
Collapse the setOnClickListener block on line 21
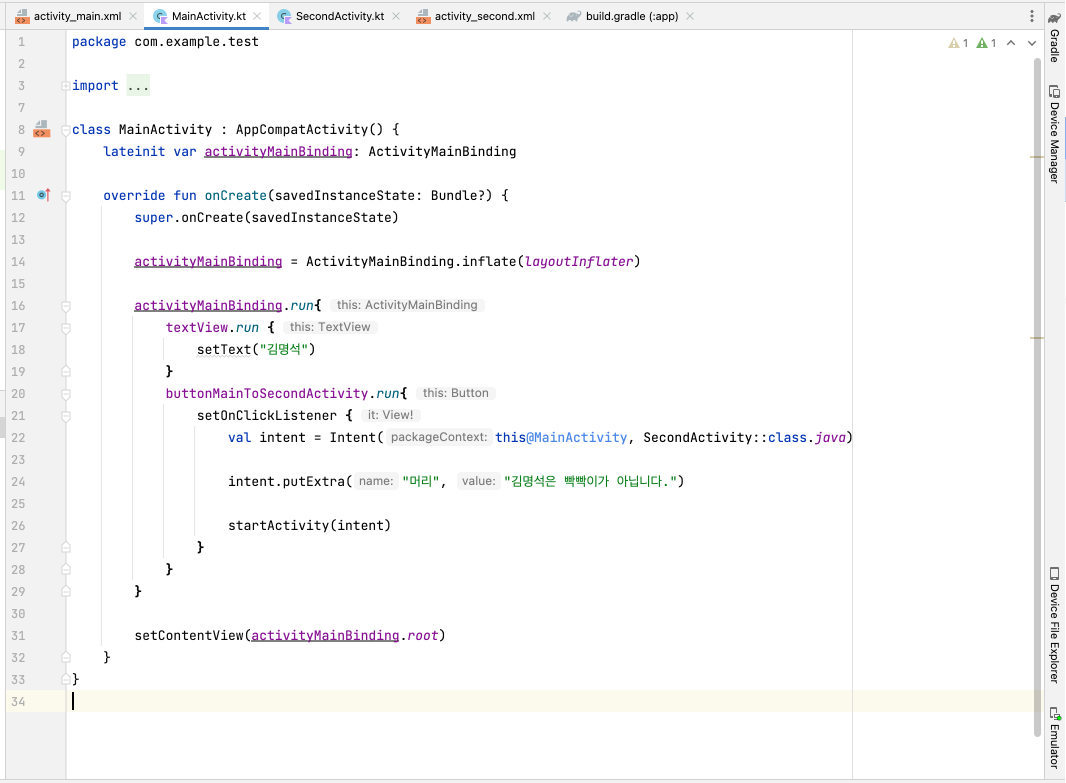pyautogui.click(x=66, y=416)
